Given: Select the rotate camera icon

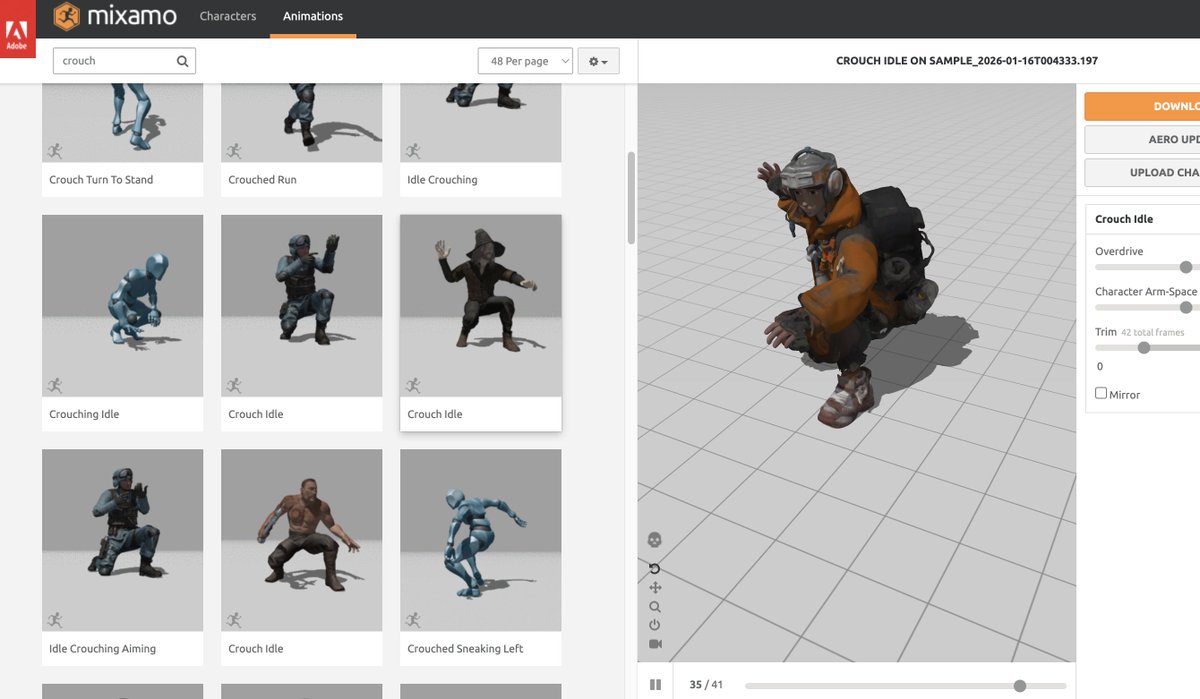Looking at the screenshot, I should point(655,569).
